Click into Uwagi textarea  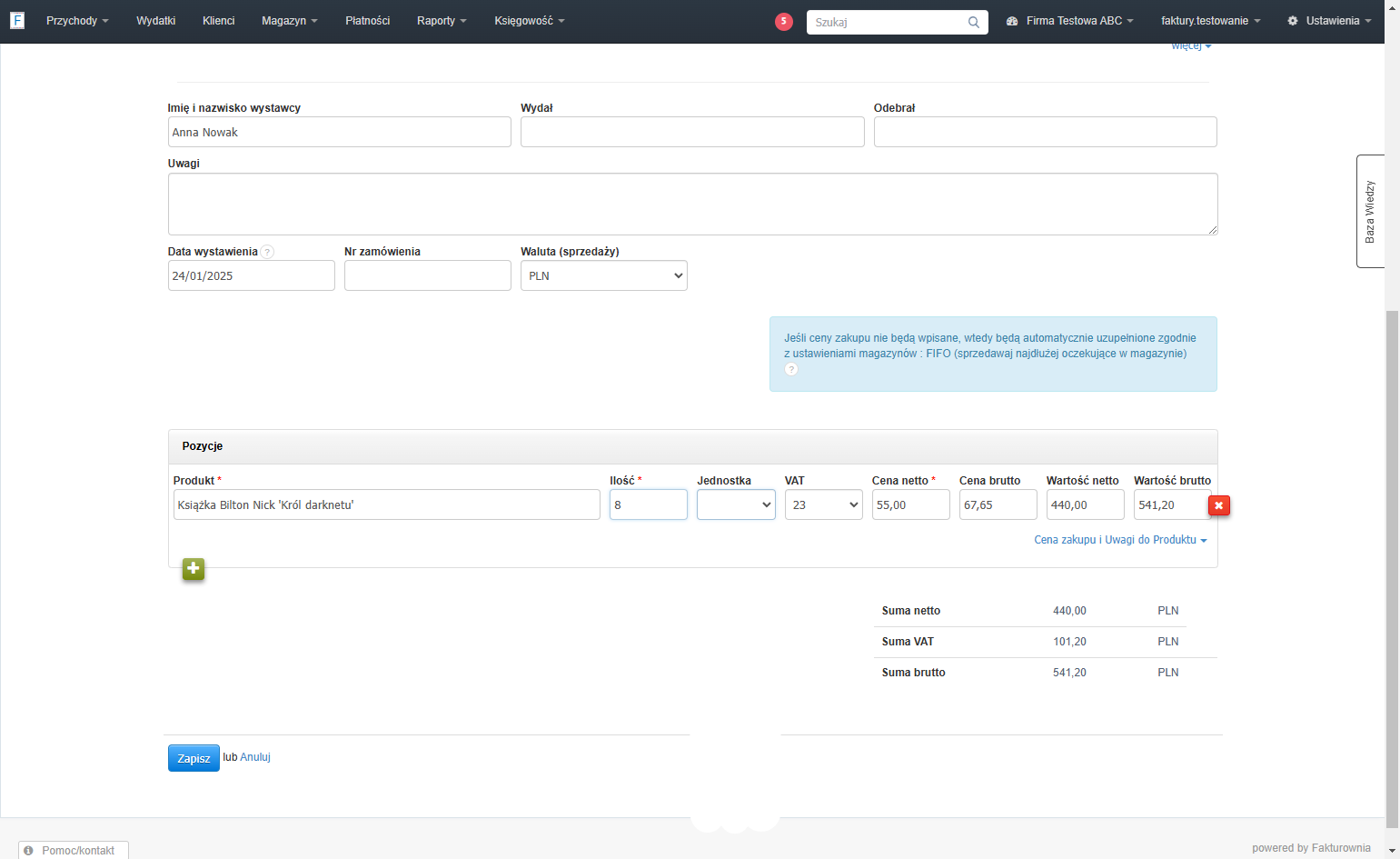point(693,204)
